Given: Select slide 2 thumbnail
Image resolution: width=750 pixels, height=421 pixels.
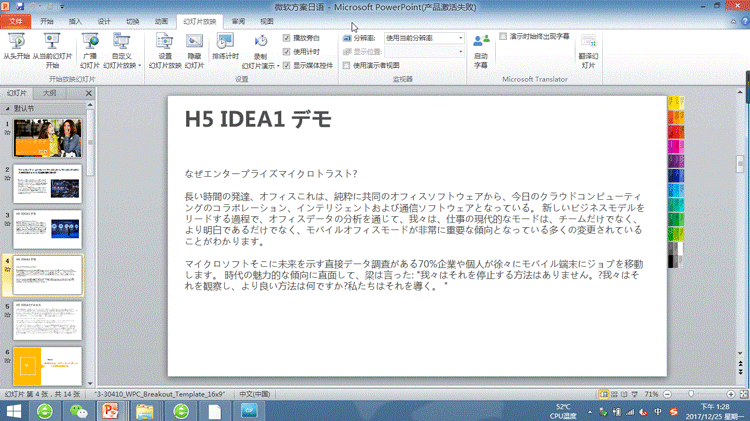Looking at the screenshot, I should pyautogui.click(x=47, y=184).
